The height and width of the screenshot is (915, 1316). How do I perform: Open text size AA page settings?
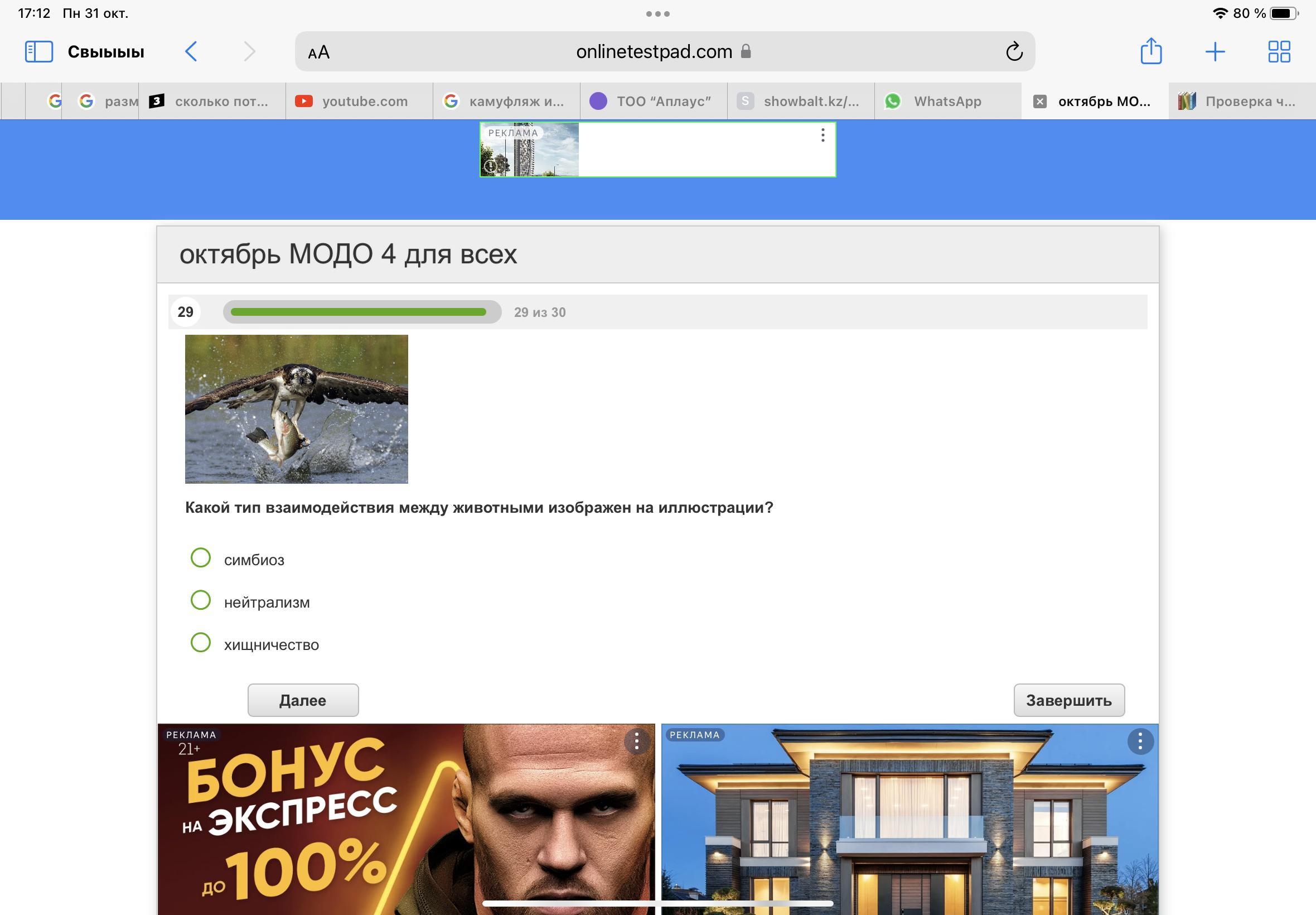[318, 53]
